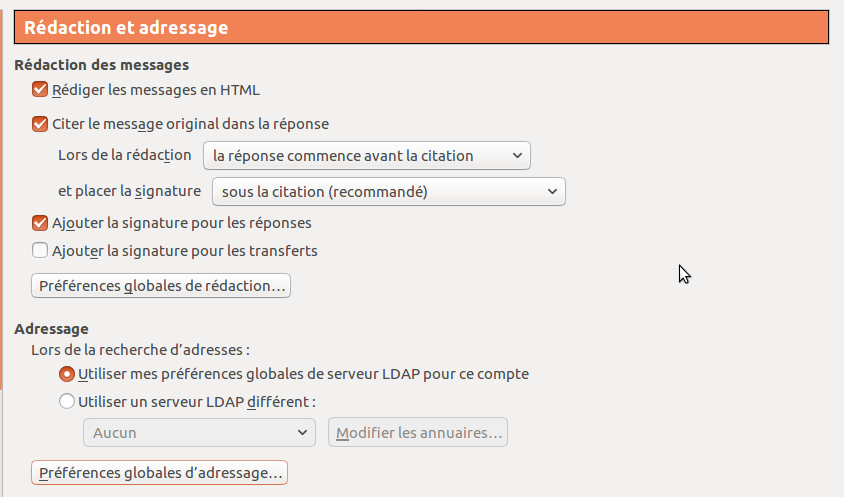Toggle Citer le message original checkbox
This screenshot has height=497, width=844.
click(x=41, y=124)
